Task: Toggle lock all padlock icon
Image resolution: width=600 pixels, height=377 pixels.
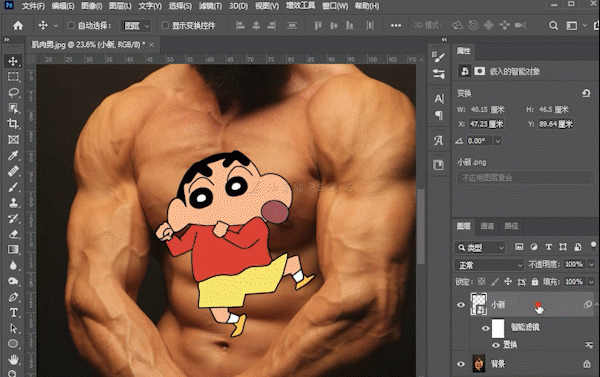Action: click(x=535, y=282)
